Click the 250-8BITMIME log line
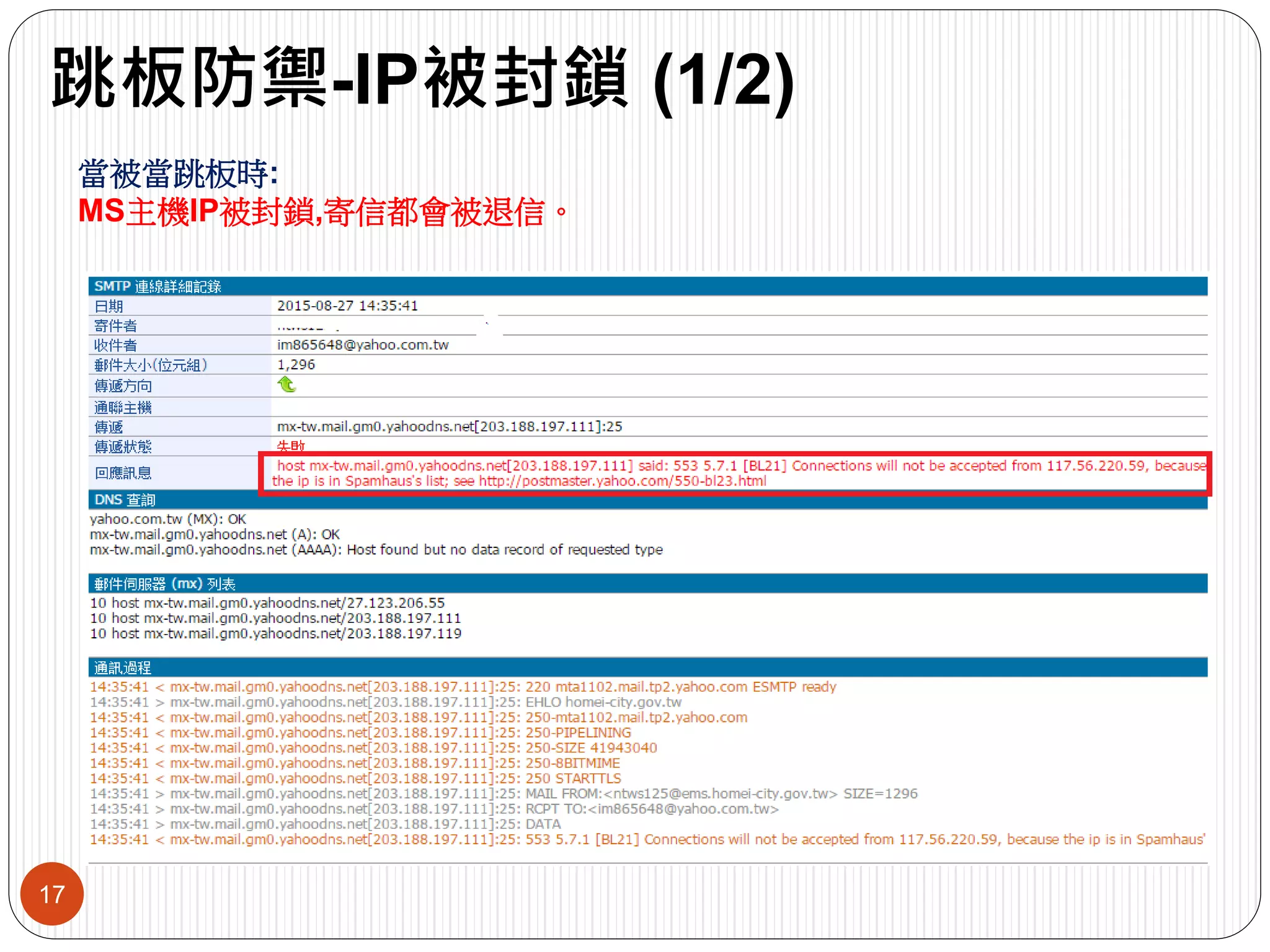 [355, 763]
